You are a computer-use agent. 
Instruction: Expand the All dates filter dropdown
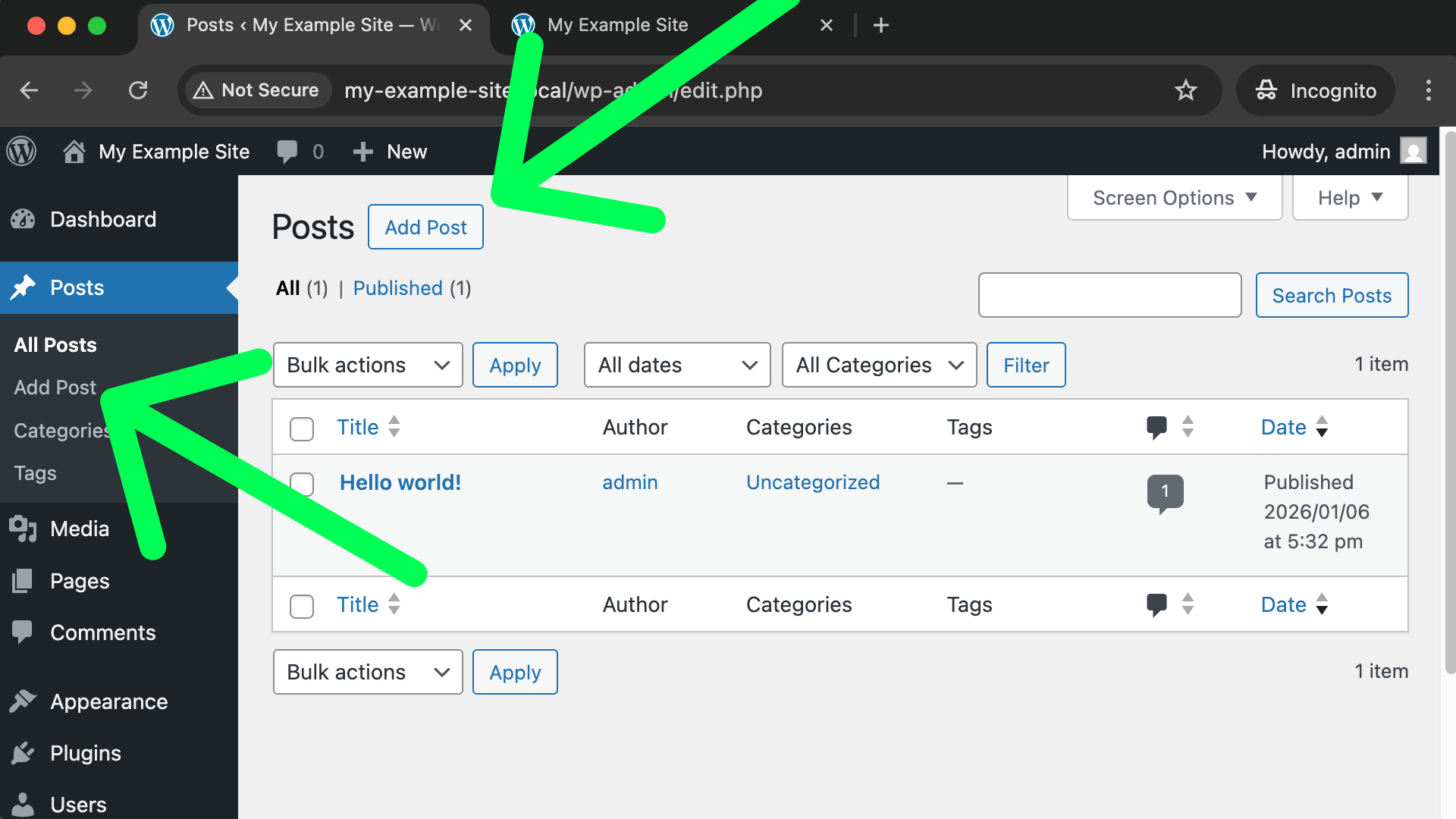pyautogui.click(x=677, y=365)
